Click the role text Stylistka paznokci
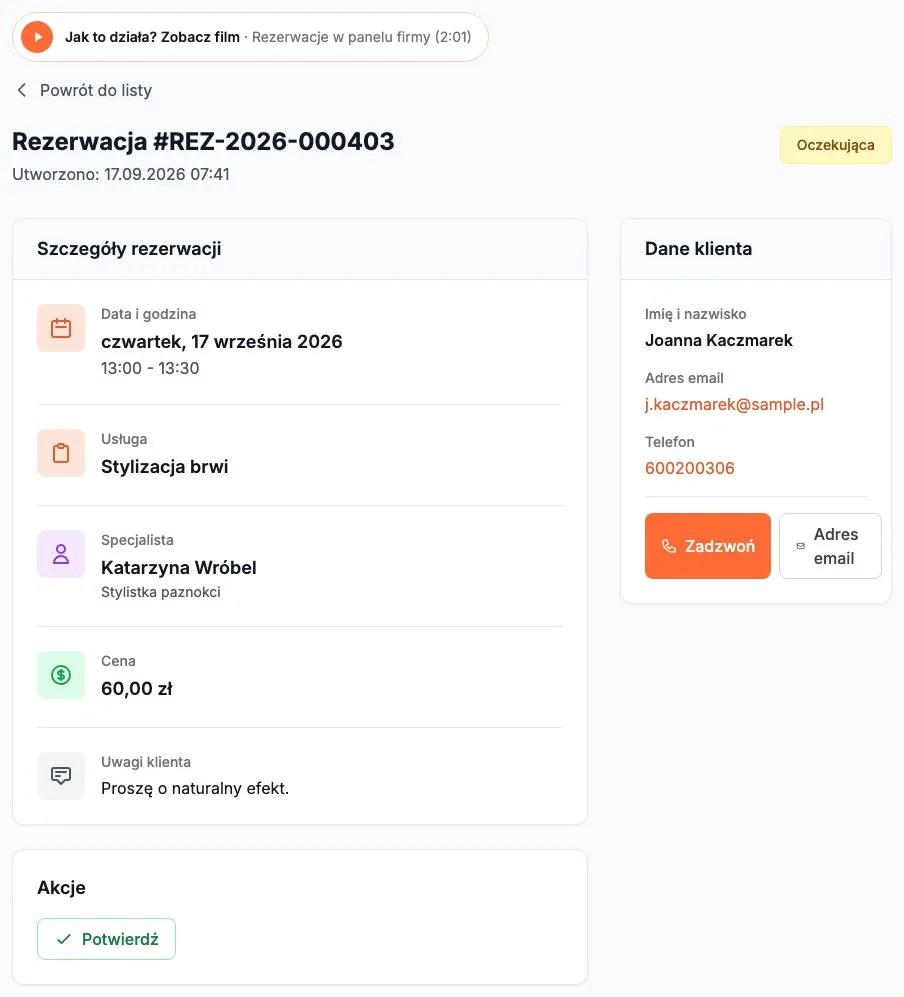The image size is (904, 997). pos(161,592)
